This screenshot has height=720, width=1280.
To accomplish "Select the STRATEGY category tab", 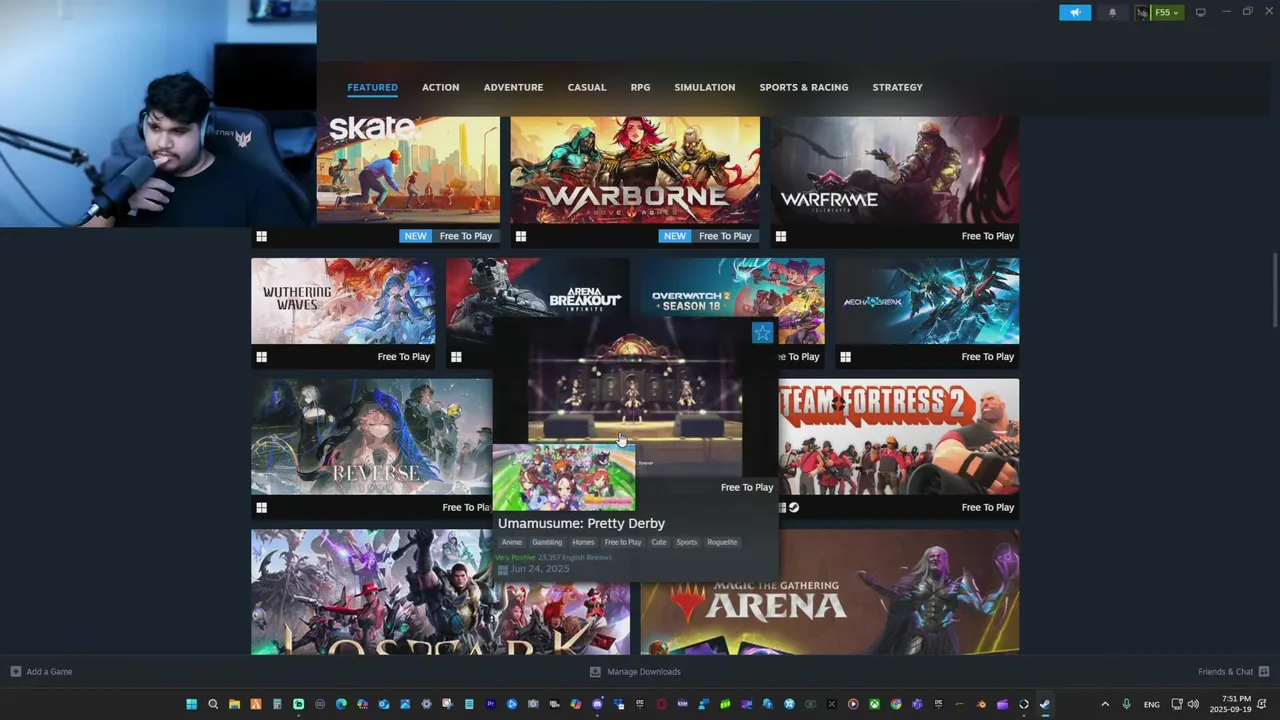I will coord(897,87).
